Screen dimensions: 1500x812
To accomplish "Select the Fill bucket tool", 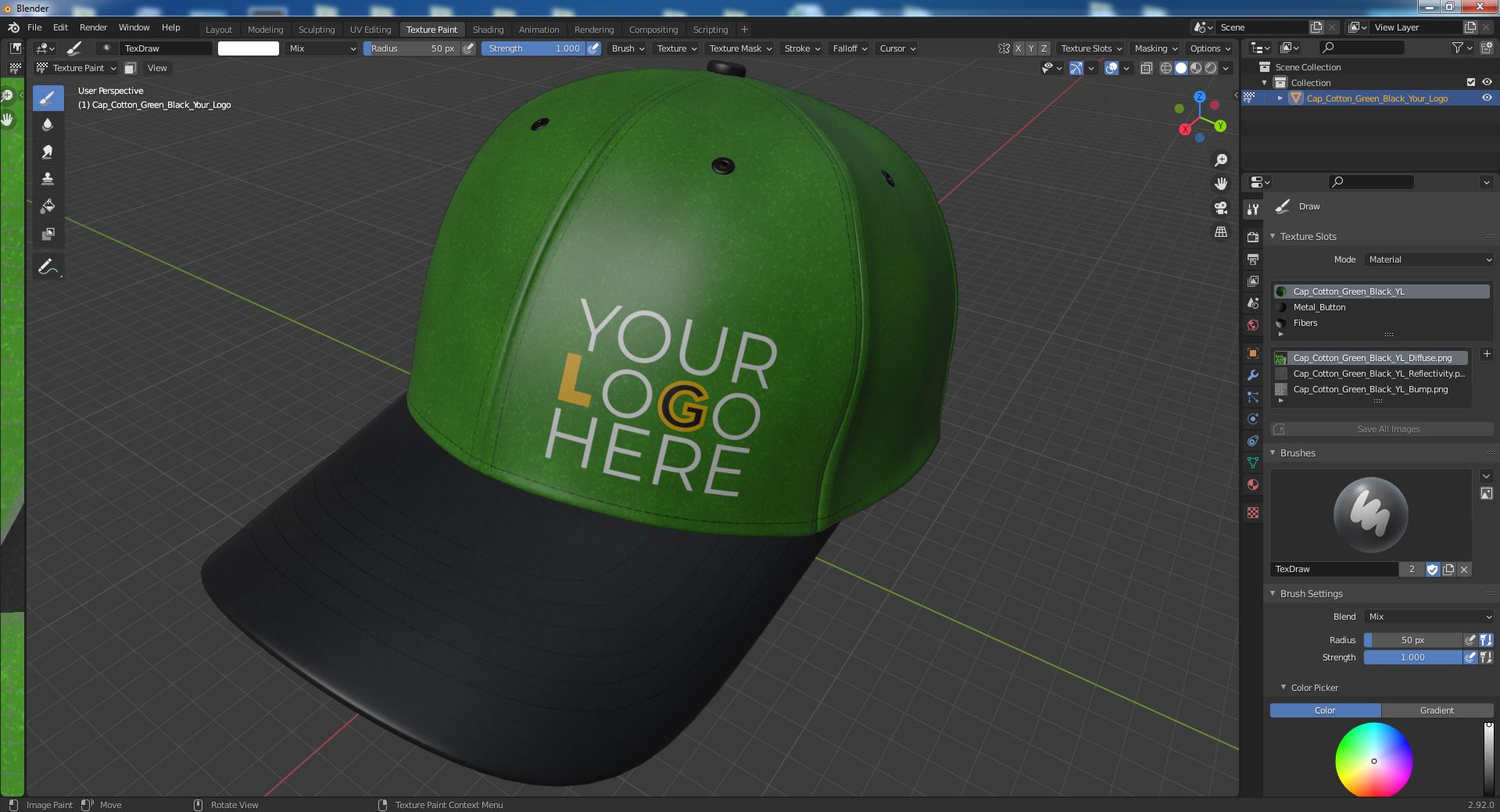I will tap(48, 206).
